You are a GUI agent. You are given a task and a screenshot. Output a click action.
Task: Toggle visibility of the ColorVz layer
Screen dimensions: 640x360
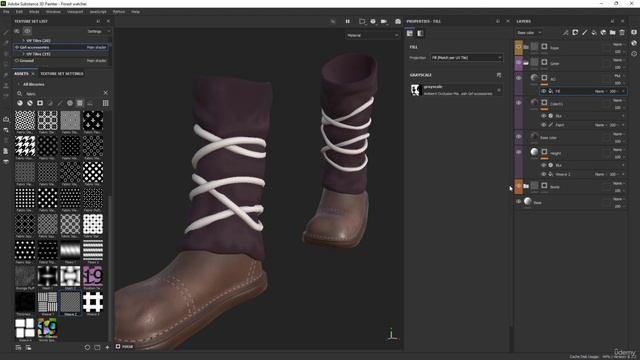point(519,103)
